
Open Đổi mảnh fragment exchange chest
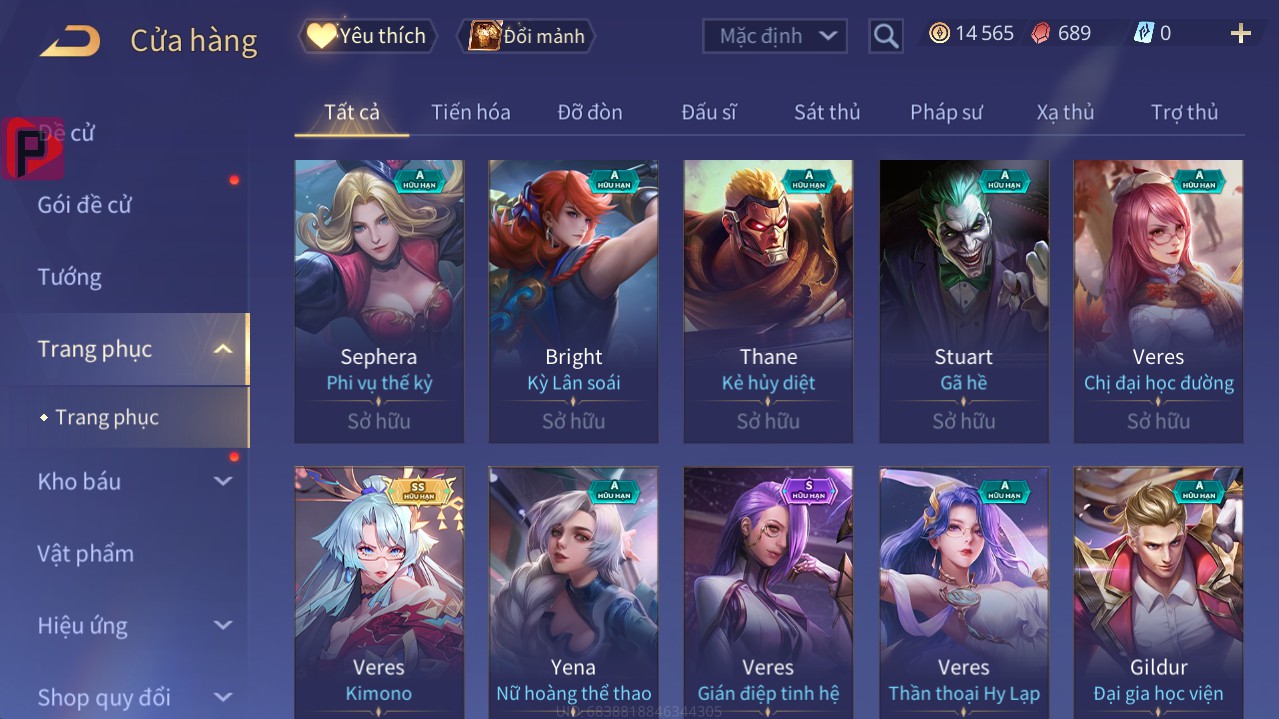pos(526,36)
